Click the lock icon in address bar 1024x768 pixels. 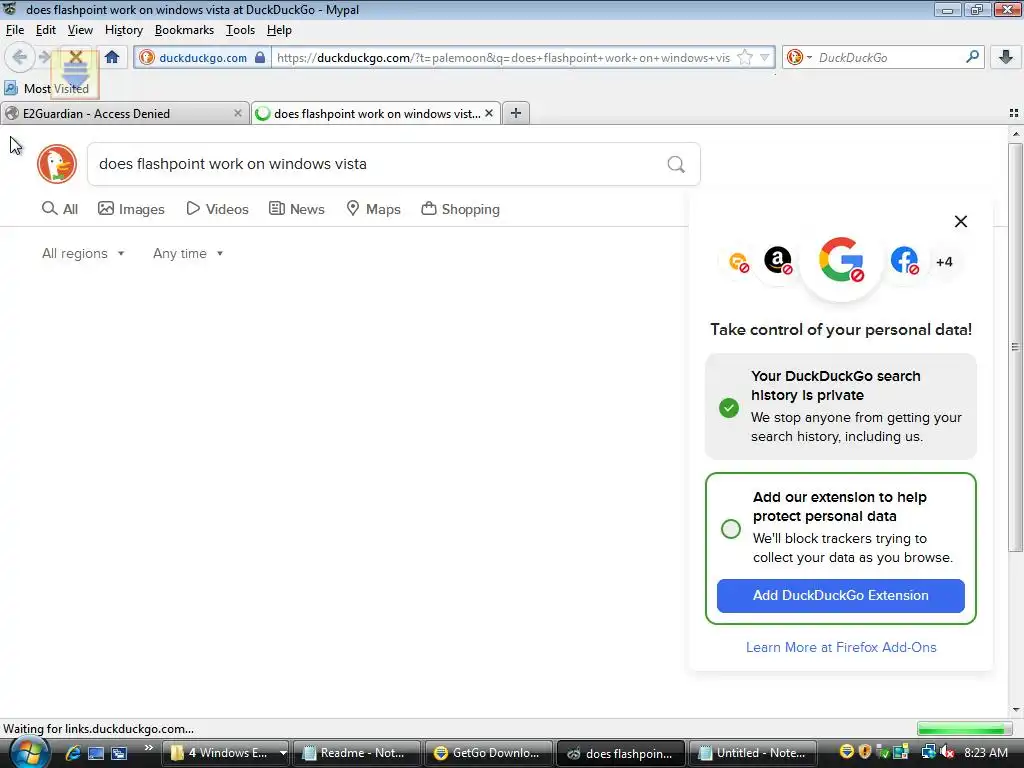click(260, 57)
